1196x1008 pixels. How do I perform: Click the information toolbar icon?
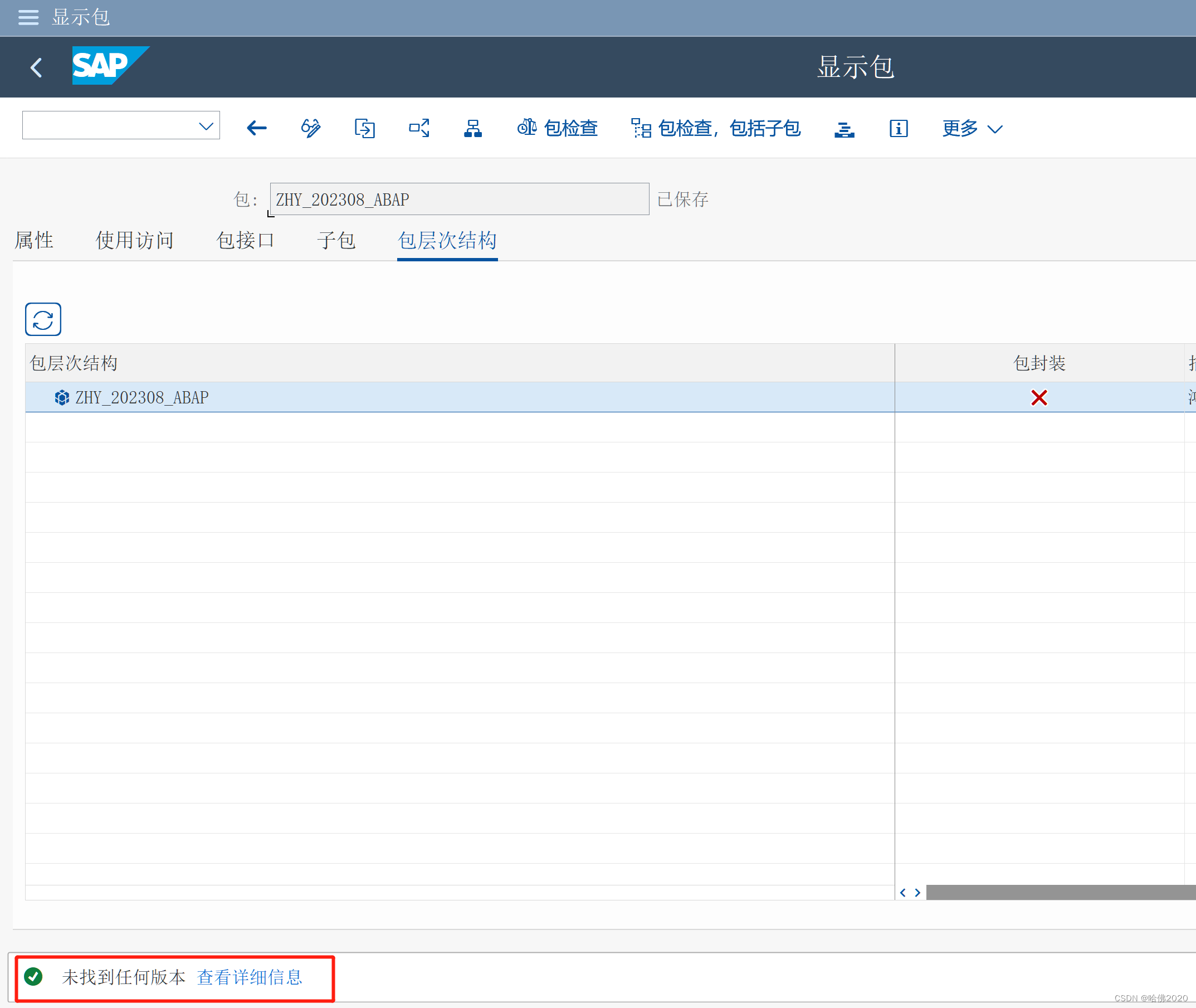pyautogui.click(x=899, y=128)
